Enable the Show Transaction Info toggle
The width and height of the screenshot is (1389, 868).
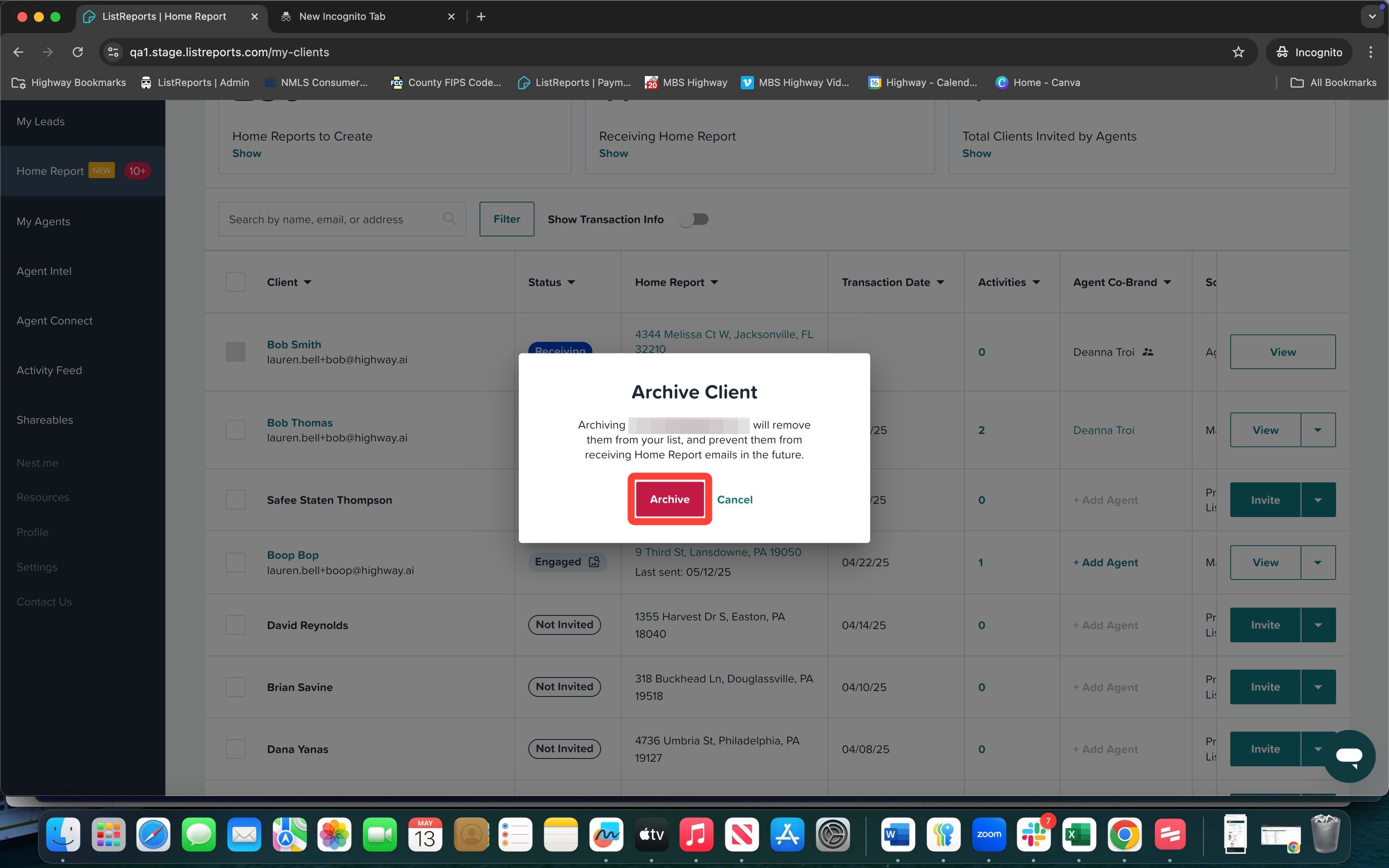[694, 219]
